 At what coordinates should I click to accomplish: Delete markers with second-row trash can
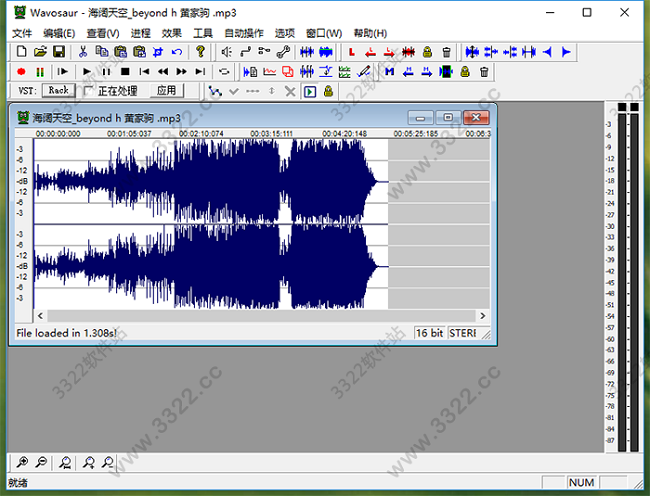[484, 72]
